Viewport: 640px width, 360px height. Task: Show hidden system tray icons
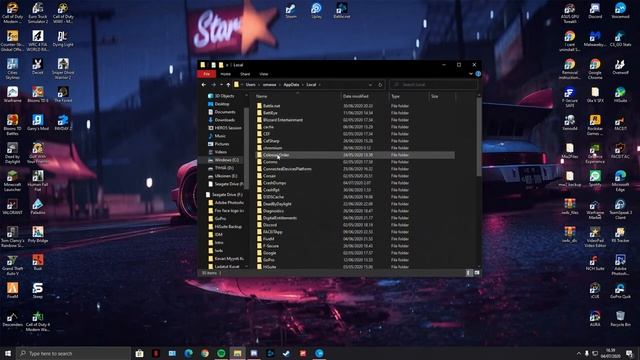click(x=578, y=353)
